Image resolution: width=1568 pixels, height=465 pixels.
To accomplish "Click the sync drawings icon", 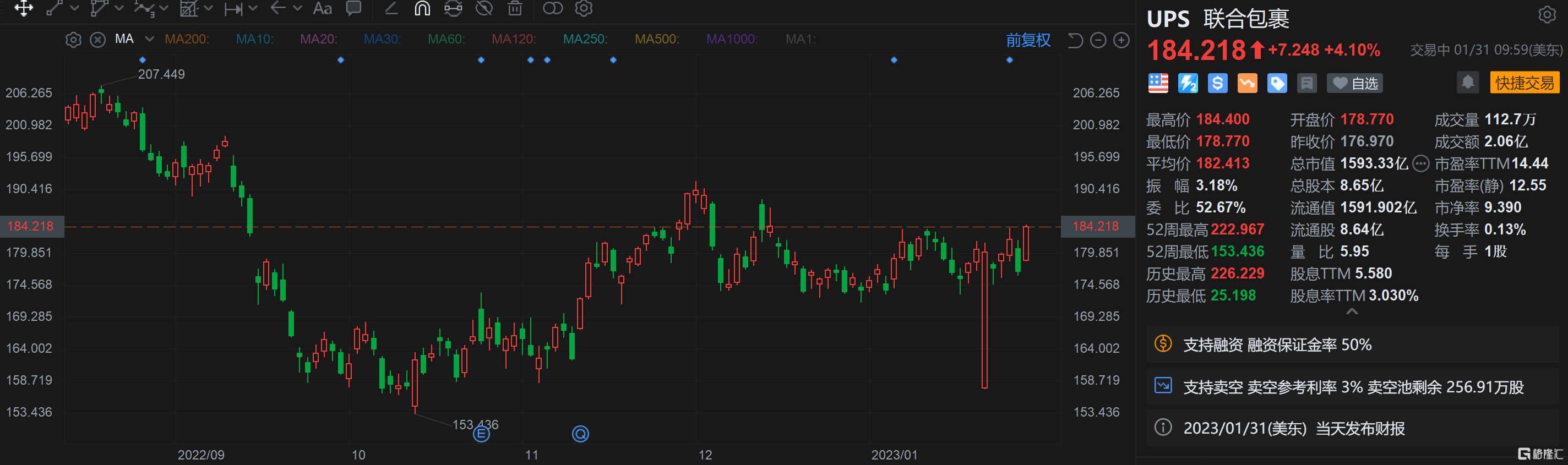I will pos(454,8).
